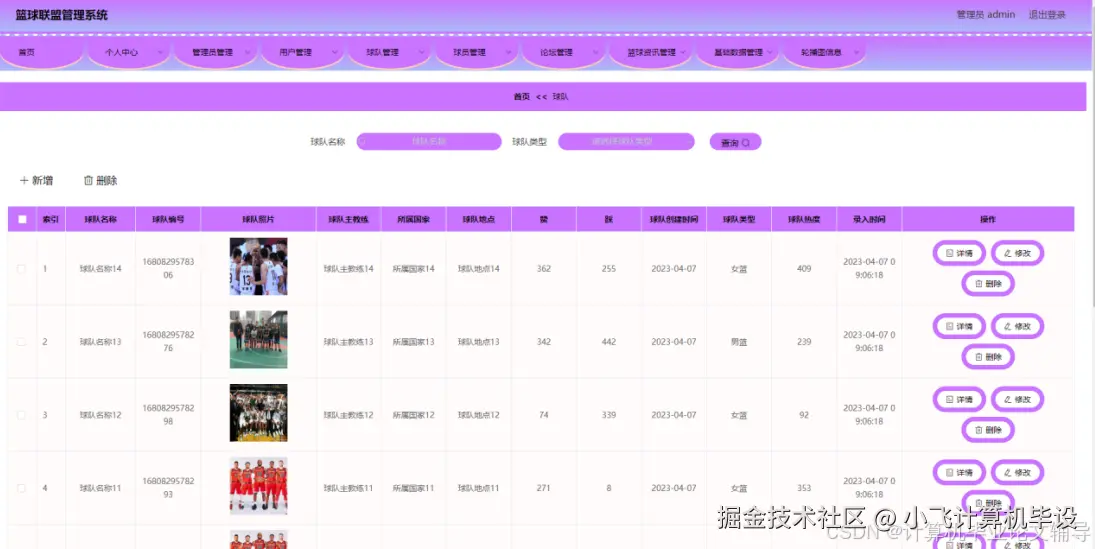Open the 球员管理 menu
The image size is (1095, 549).
(x=476, y=52)
